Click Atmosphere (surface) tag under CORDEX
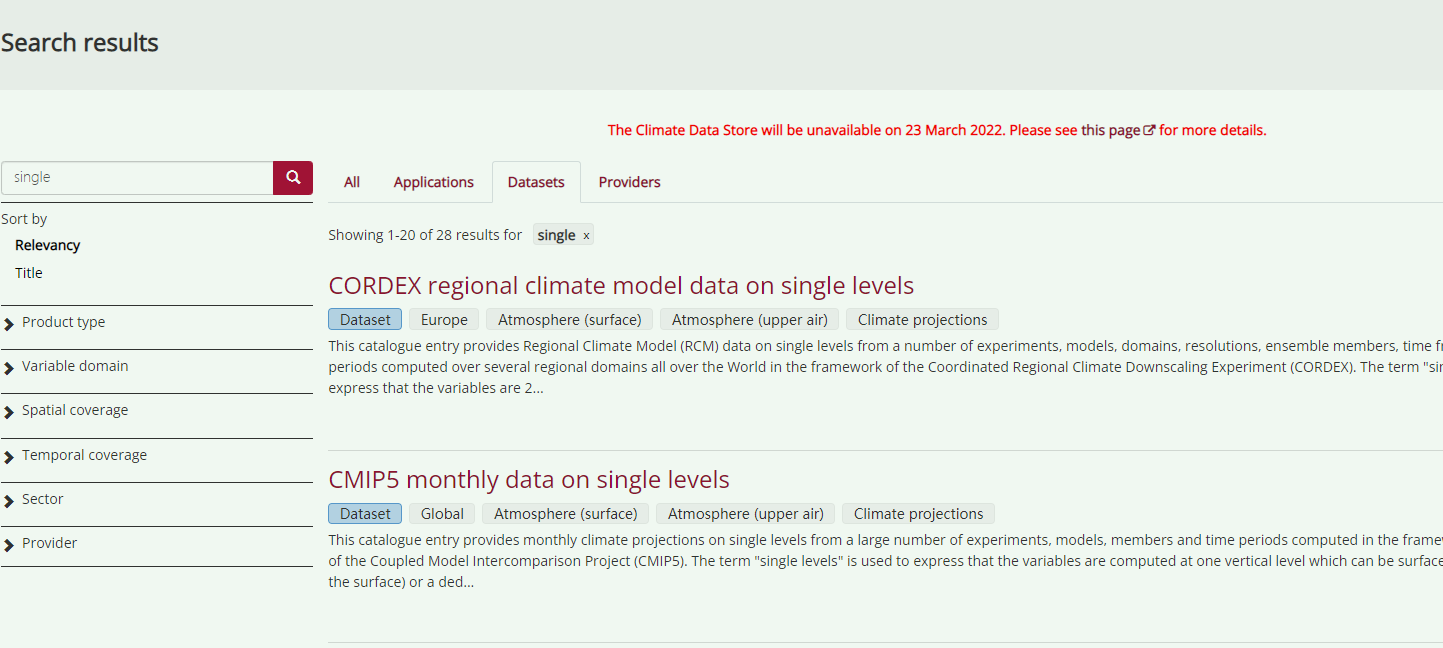Screen dimensions: 1443x648 coord(570,320)
